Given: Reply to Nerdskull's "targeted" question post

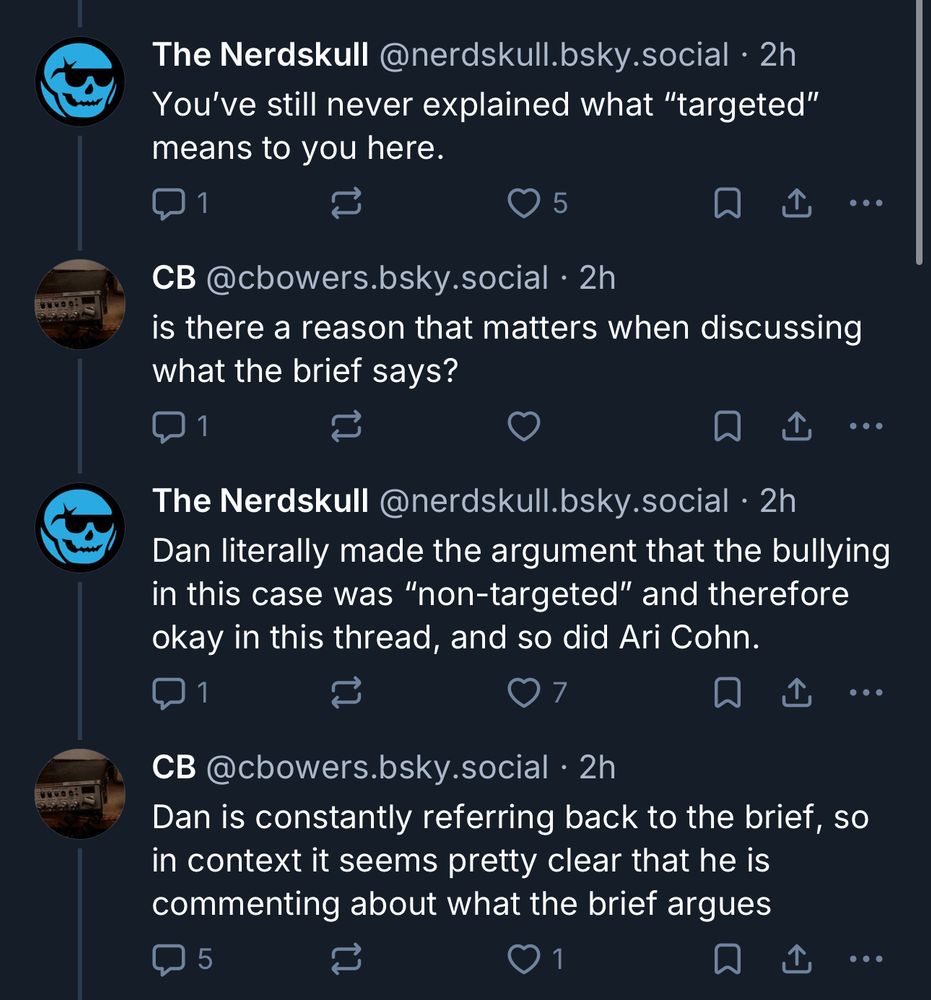Looking at the screenshot, I should coord(178,204).
